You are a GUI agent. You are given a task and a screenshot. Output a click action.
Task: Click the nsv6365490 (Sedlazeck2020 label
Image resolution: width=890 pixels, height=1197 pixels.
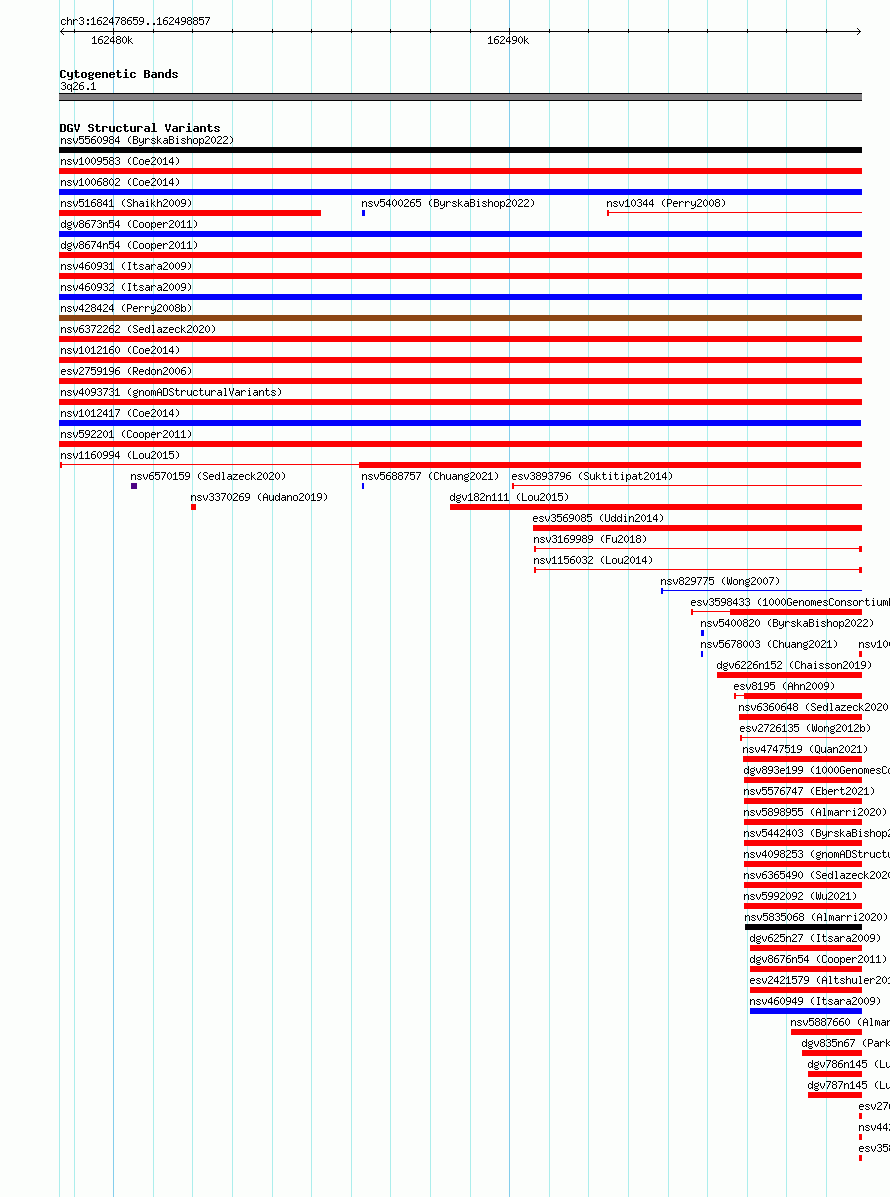[817, 875]
